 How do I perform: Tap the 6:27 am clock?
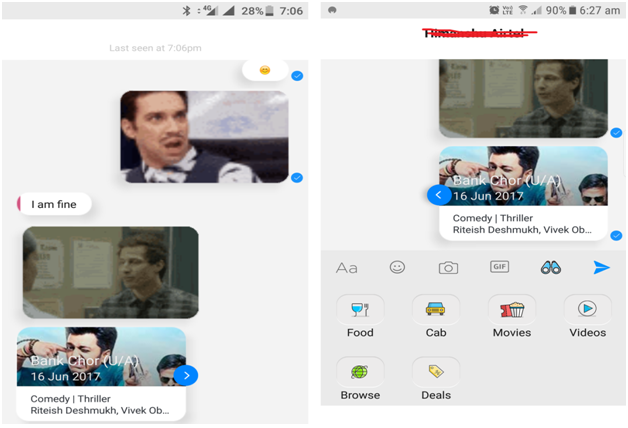pos(600,10)
